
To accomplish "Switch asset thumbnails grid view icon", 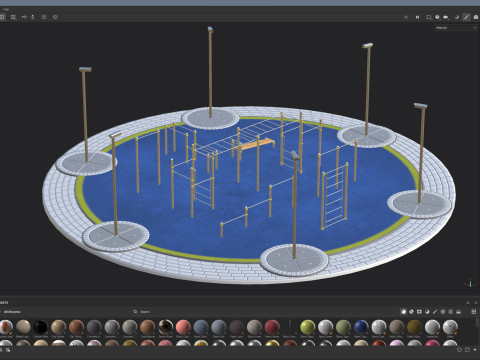I will click(474, 312).
